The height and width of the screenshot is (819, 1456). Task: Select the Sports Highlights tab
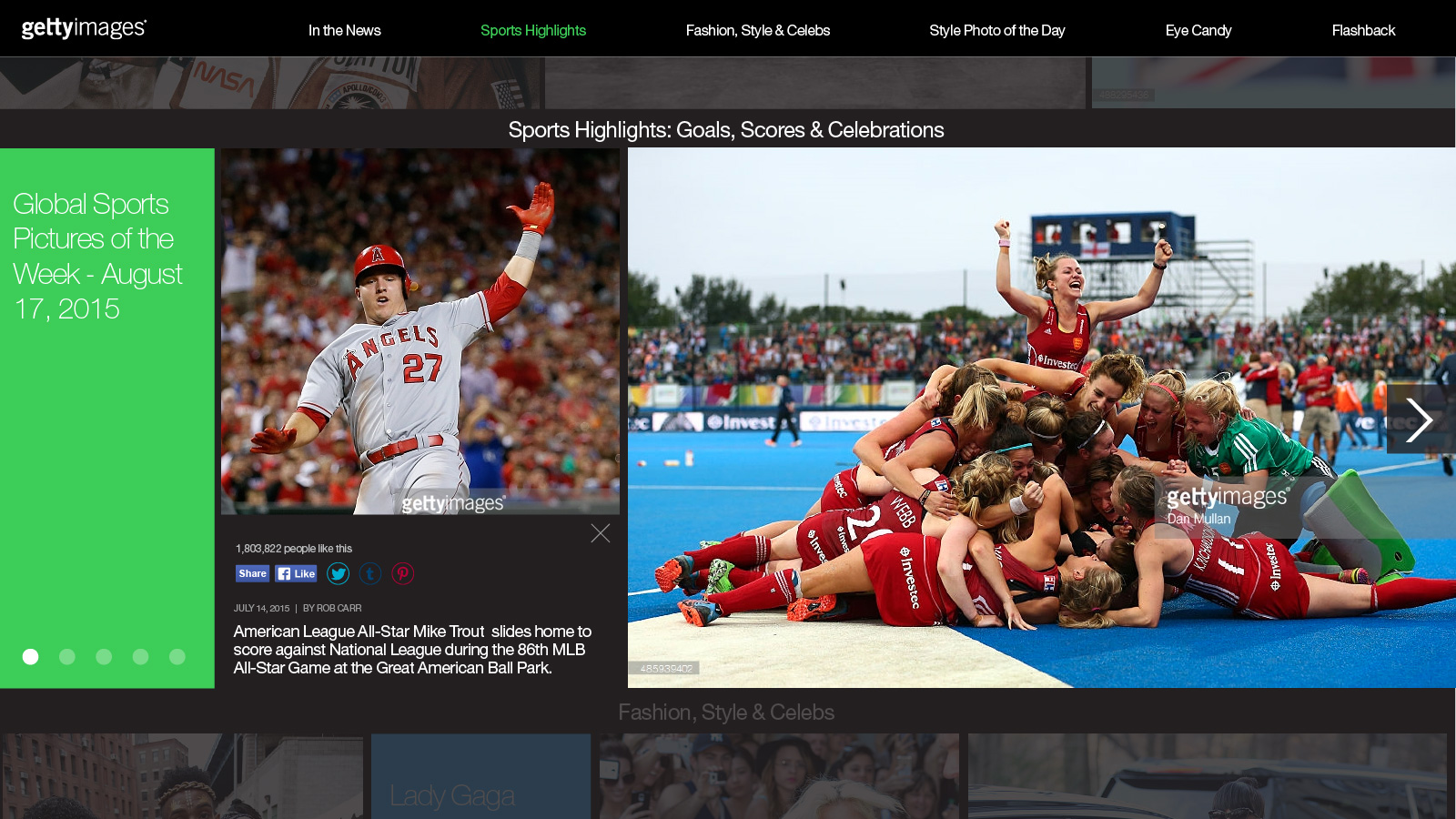[x=533, y=30]
